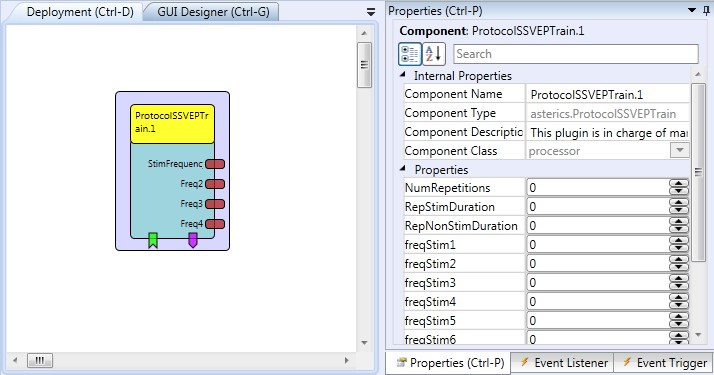
Task: Click the canvas scroll down arrow
Action: [x=364, y=343]
